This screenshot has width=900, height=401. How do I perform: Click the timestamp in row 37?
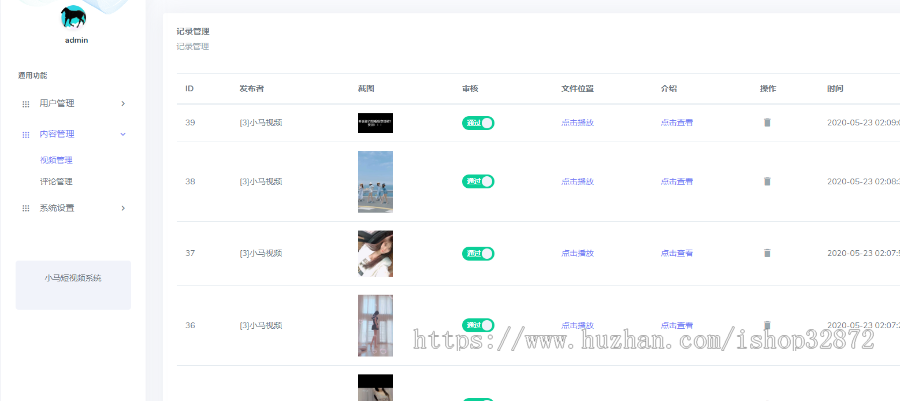(863, 253)
